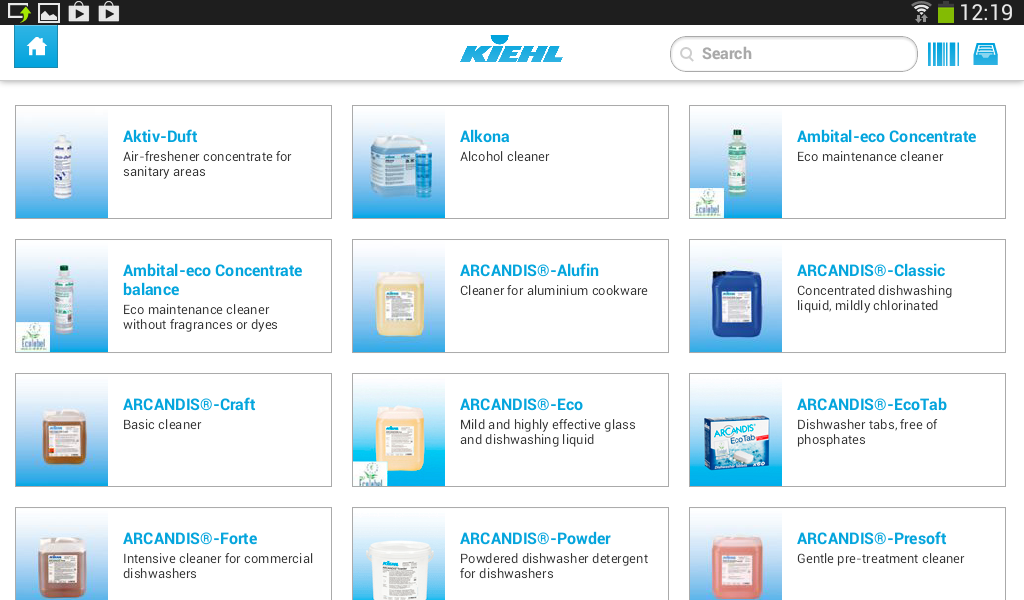1024x600 pixels.
Task: Tap the ARCANDIS-Alufin canister thumbnail
Action: (x=400, y=304)
